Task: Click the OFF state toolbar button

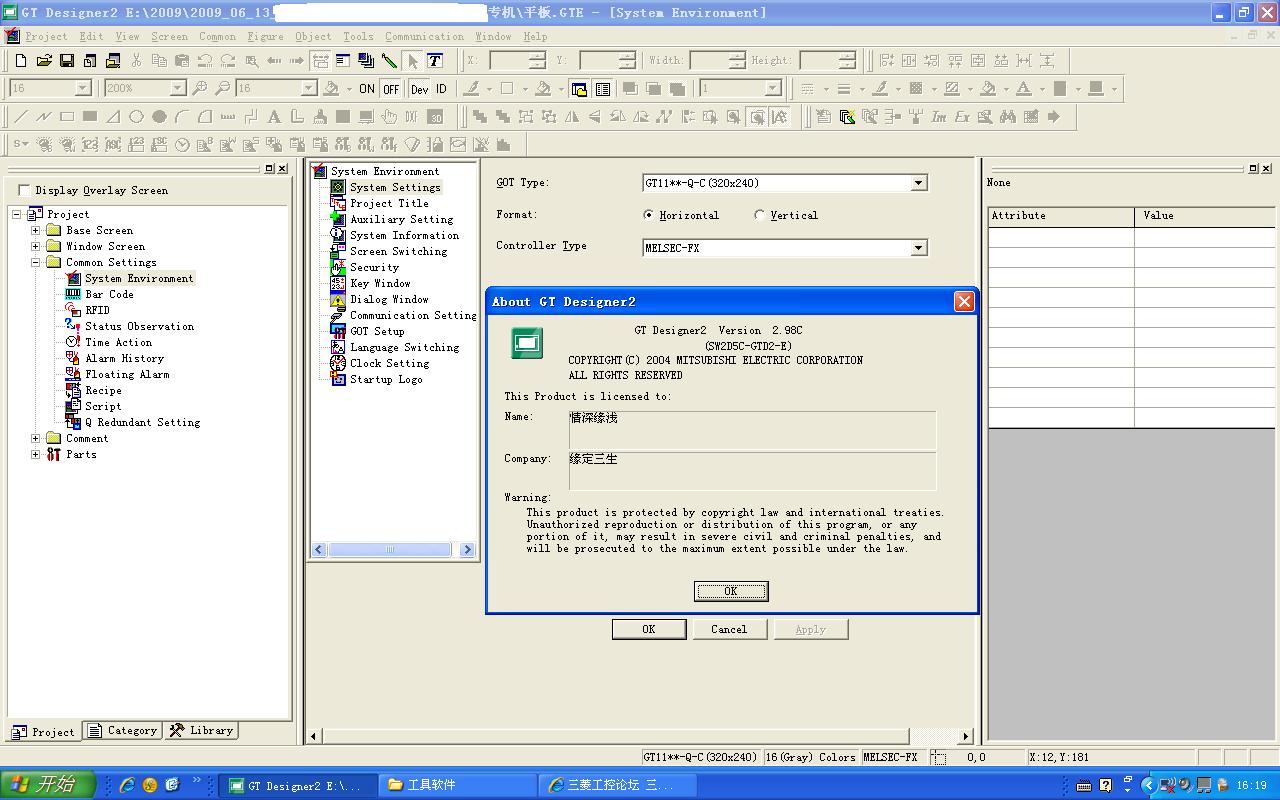Action: (391, 89)
